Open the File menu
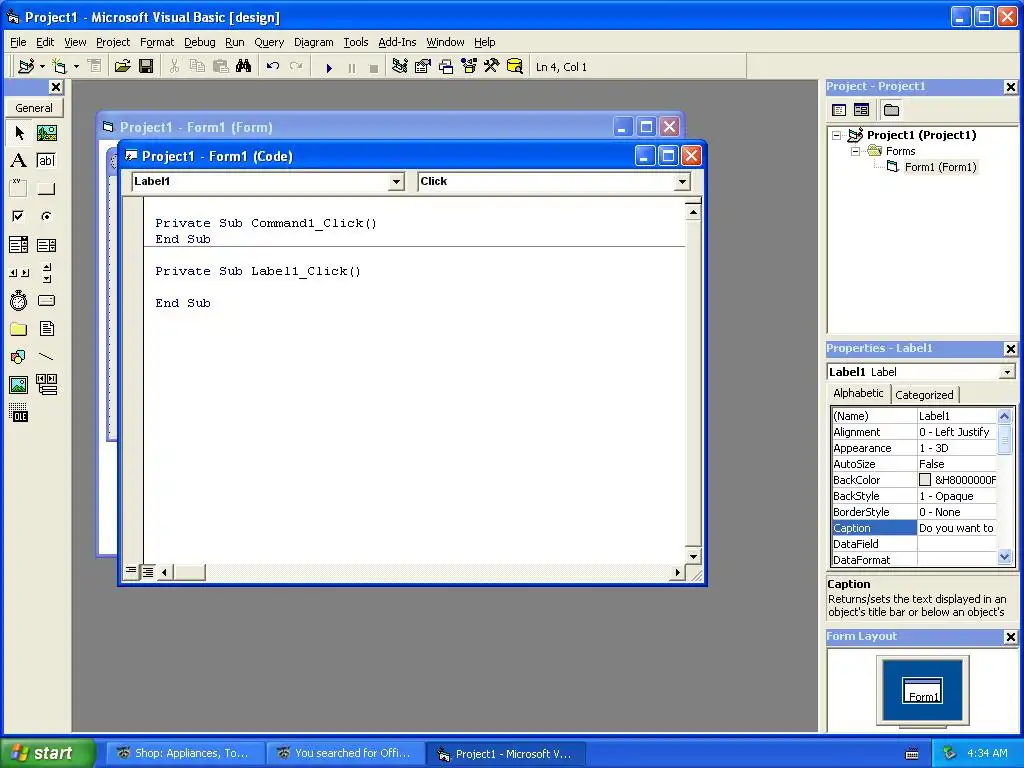1024x768 pixels. tap(18, 42)
